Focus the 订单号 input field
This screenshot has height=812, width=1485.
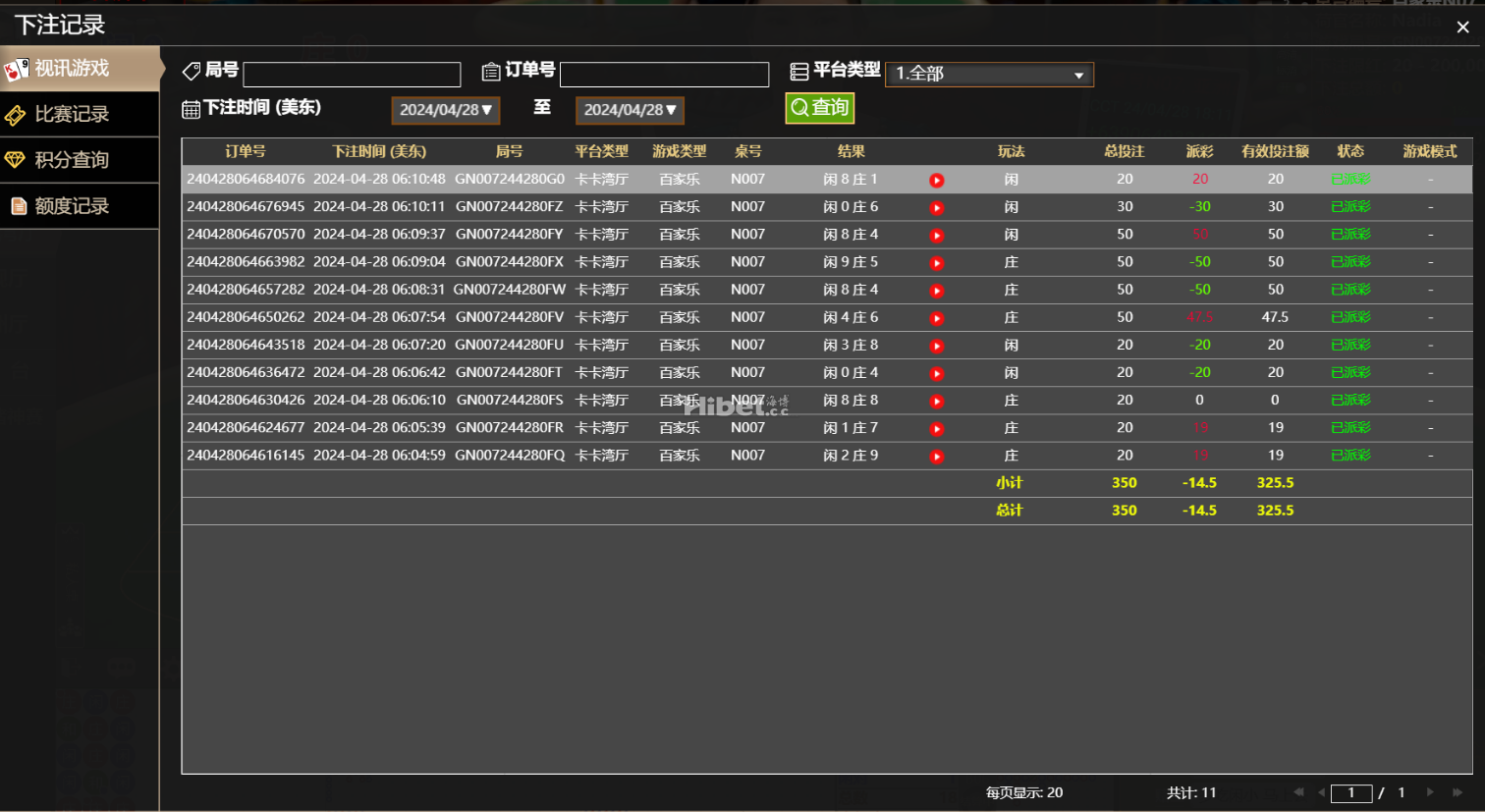[x=664, y=75]
